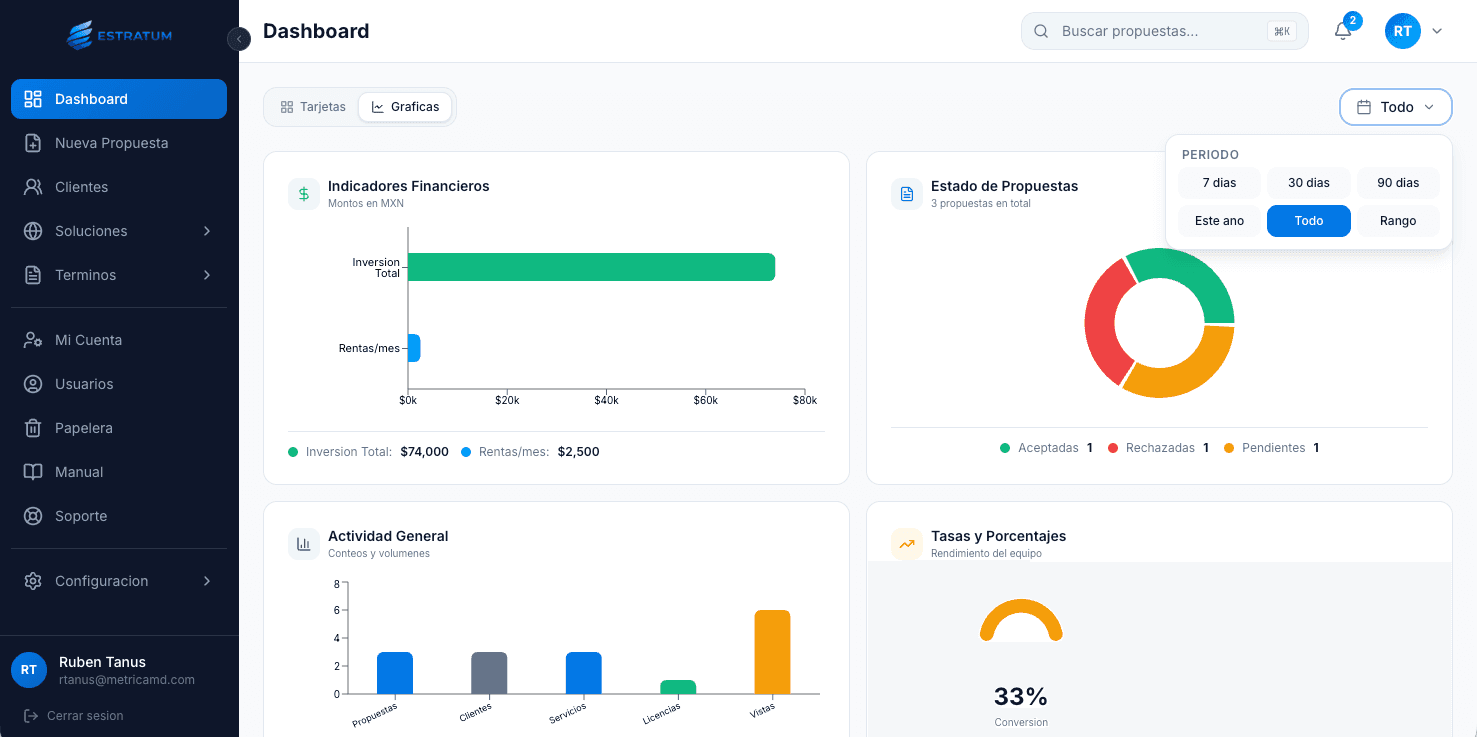Click the calendar icon on the period button
This screenshot has height=737, width=1477.
tap(1363, 107)
